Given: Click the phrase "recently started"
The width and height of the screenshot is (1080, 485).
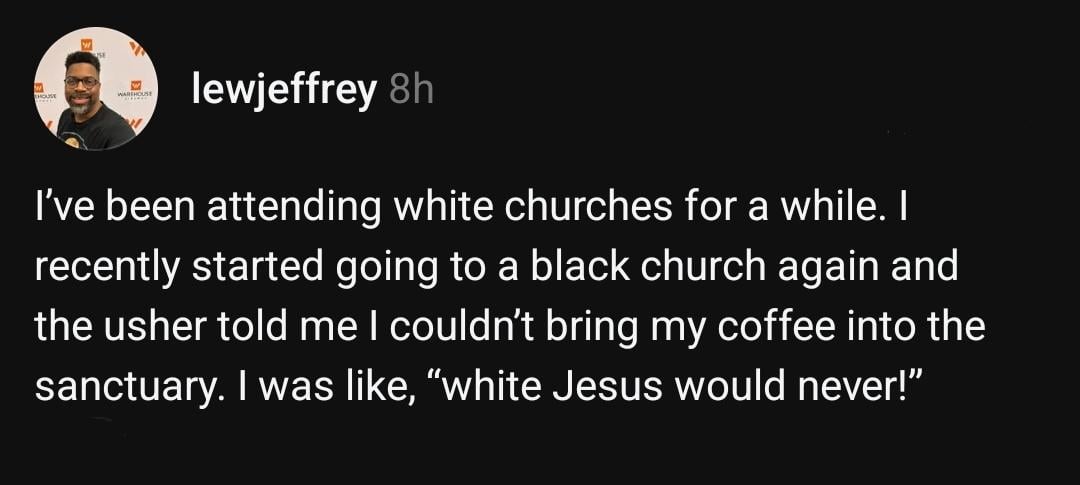Looking at the screenshot, I should coord(179,269).
